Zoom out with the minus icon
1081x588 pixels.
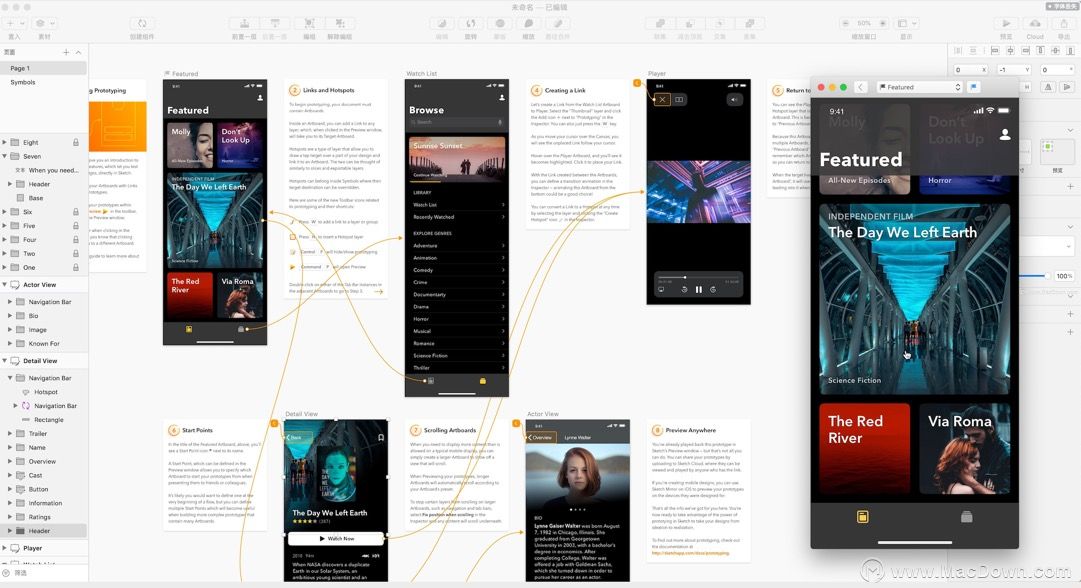pyautogui.click(x=845, y=23)
